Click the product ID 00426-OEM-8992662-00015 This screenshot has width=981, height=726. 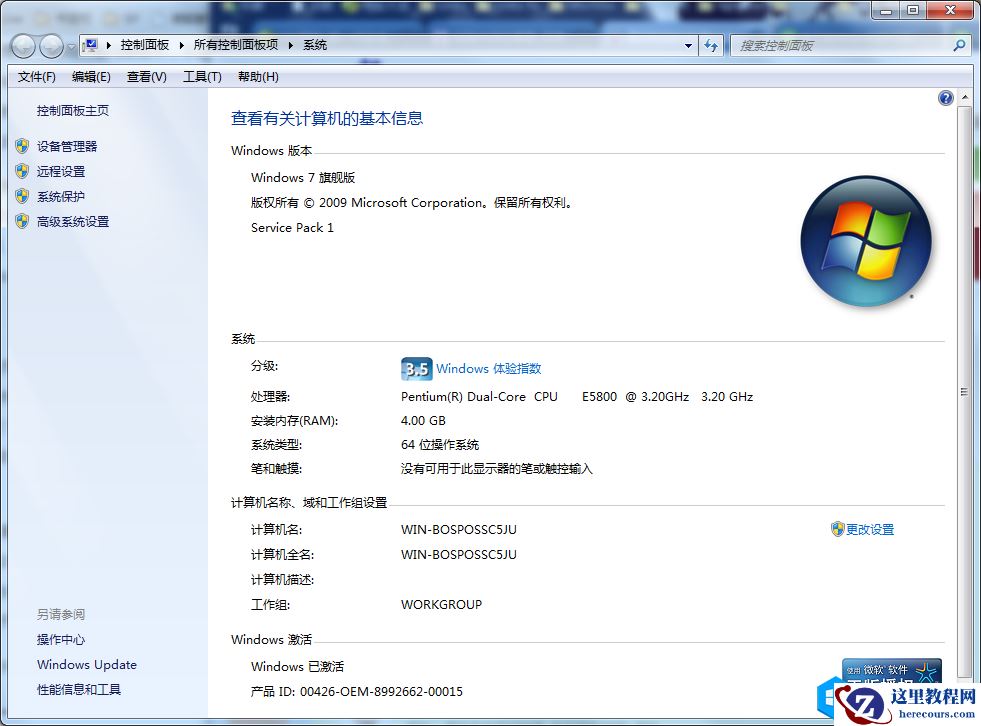382,692
